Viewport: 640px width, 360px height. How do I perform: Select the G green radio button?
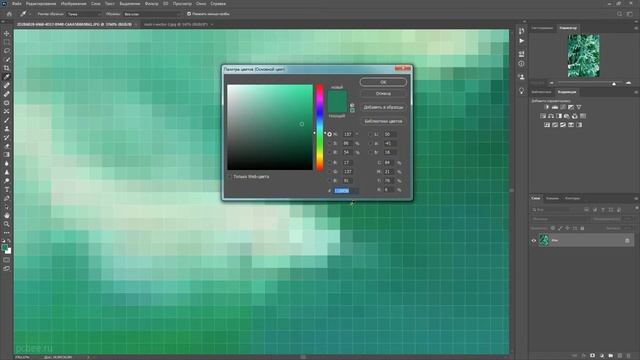329,171
